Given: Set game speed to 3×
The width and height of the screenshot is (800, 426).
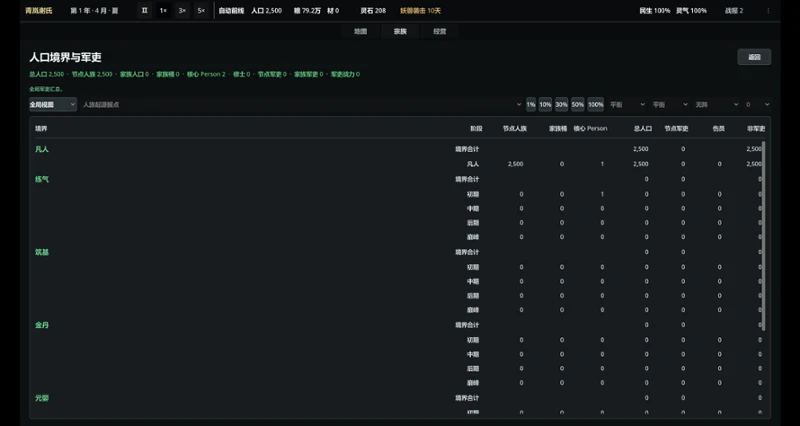Looking at the screenshot, I should (x=182, y=10).
